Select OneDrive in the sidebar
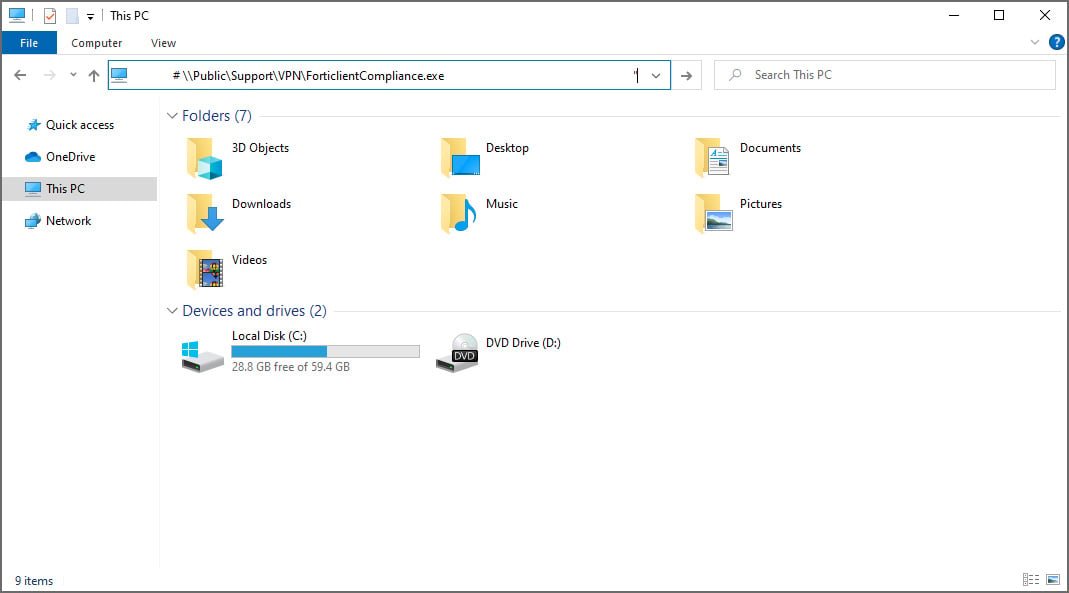This screenshot has height=593, width=1069. click(68, 156)
